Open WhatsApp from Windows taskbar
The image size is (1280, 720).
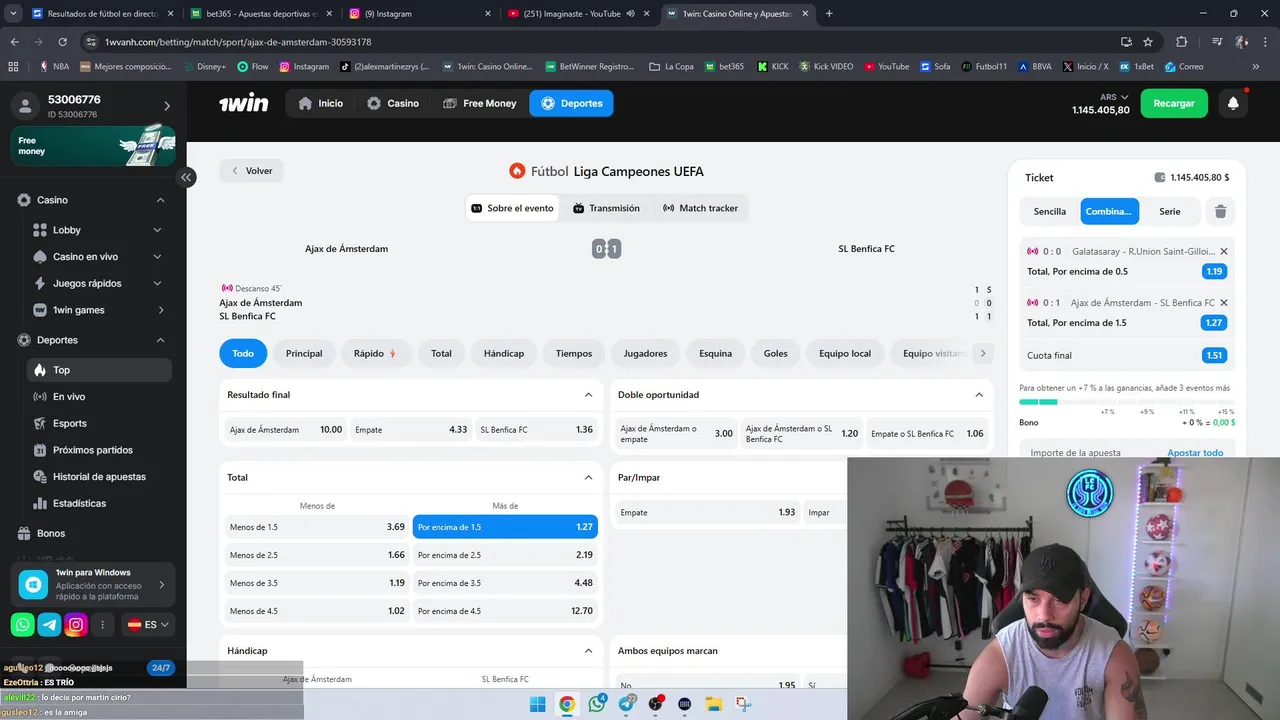[597, 704]
